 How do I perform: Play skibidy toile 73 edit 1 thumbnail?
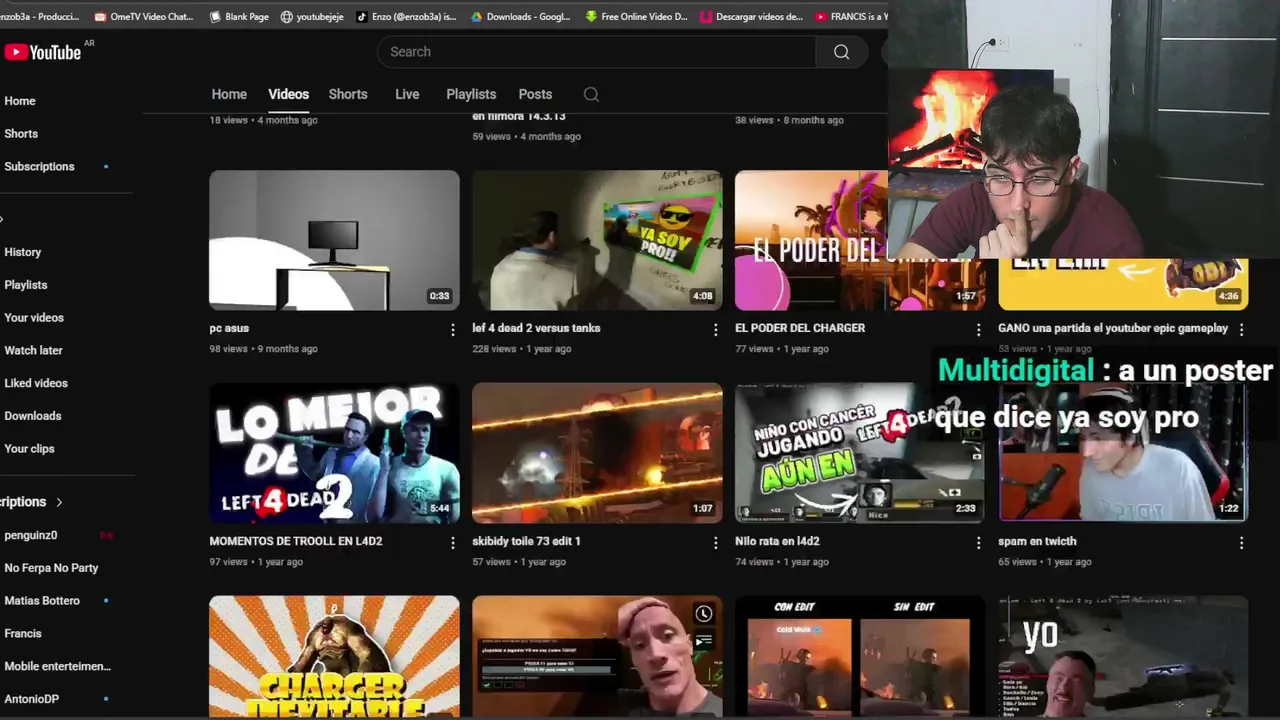(x=597, y=453)
